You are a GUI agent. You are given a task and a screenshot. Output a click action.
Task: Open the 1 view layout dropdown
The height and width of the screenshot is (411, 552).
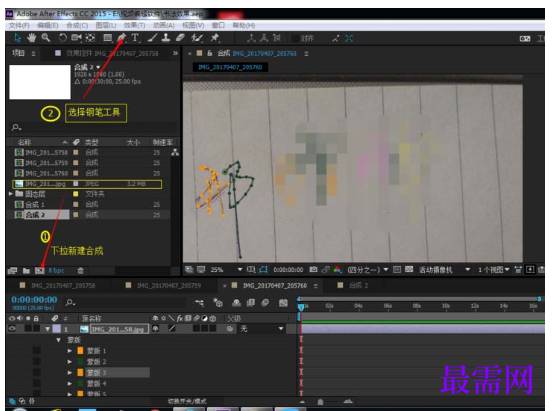[x=494, y=270]
